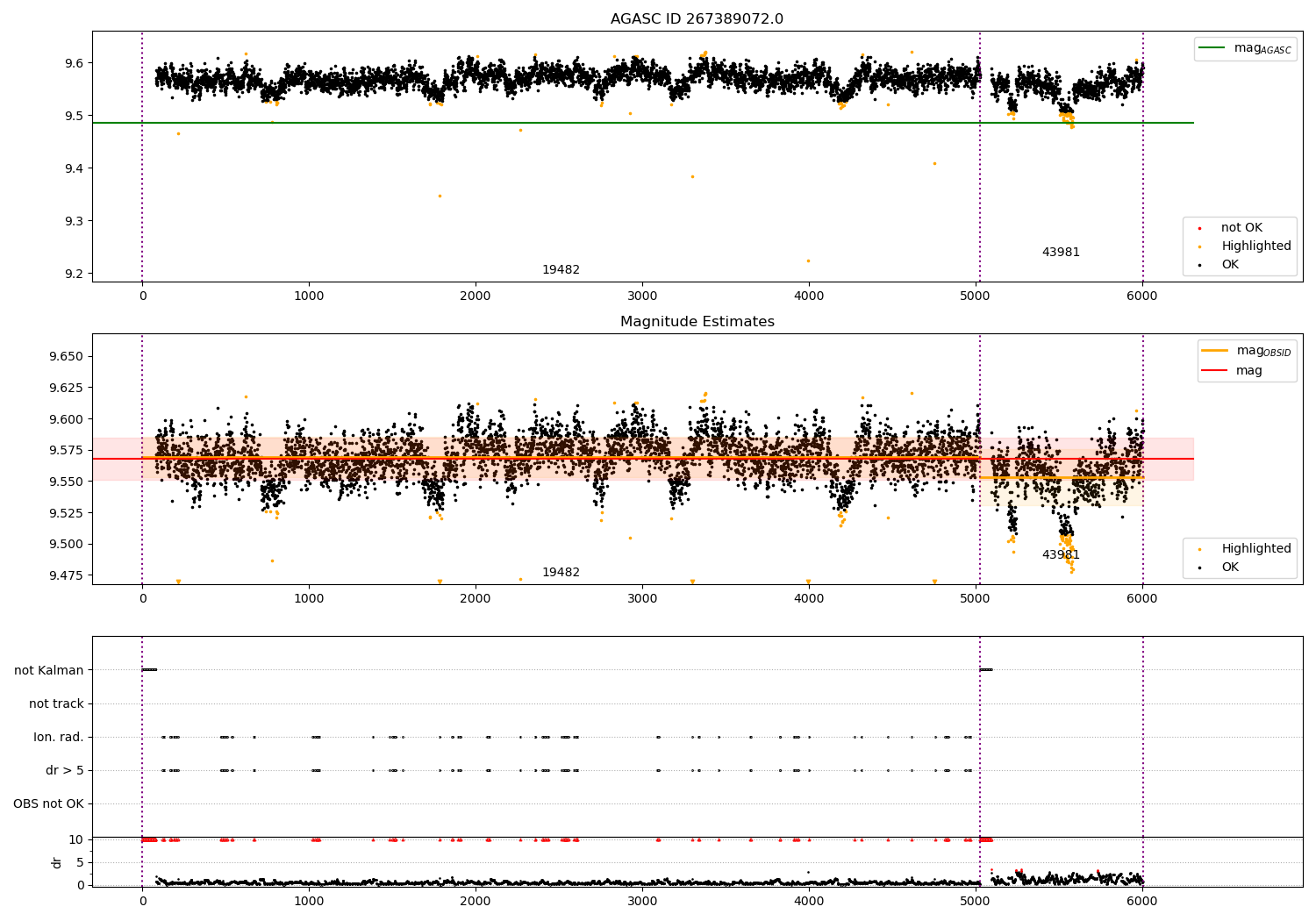Click the "Magnitude Estimates" subplot title
Viewport: 1316px width, 921px height.
697,322
